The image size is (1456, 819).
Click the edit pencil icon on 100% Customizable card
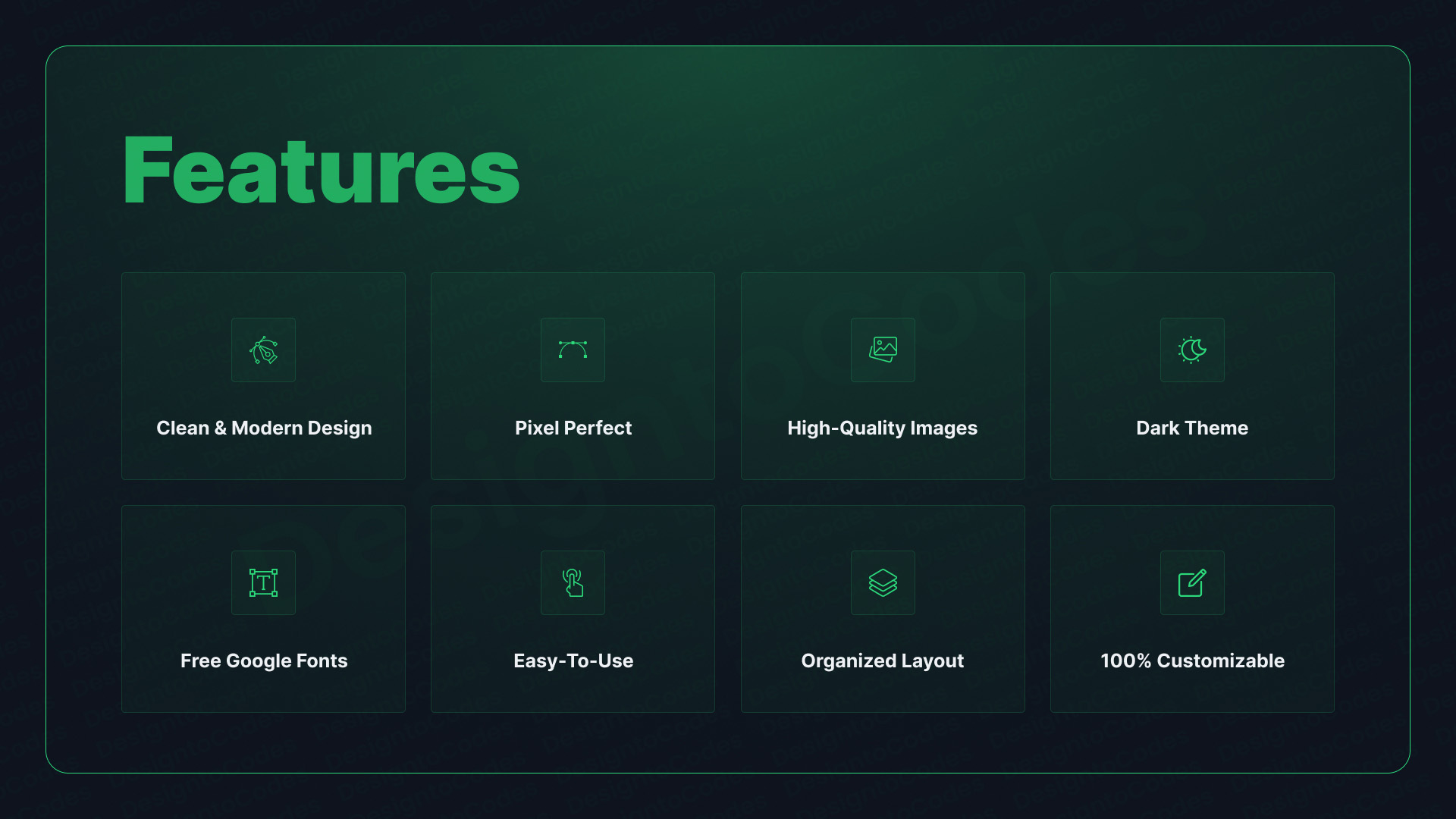pos(1192,583)
